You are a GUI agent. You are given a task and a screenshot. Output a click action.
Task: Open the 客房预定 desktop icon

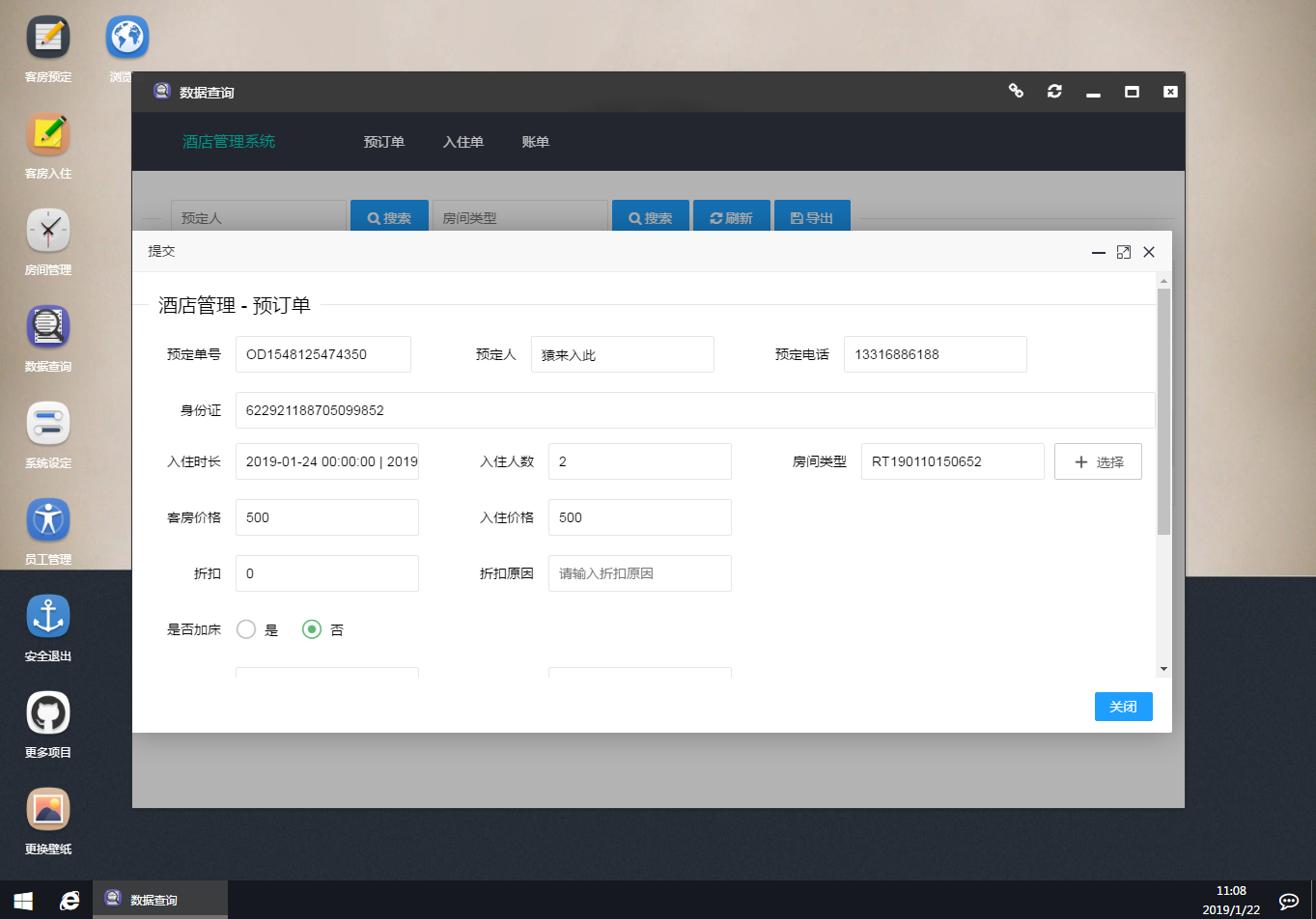coord(47,39)
